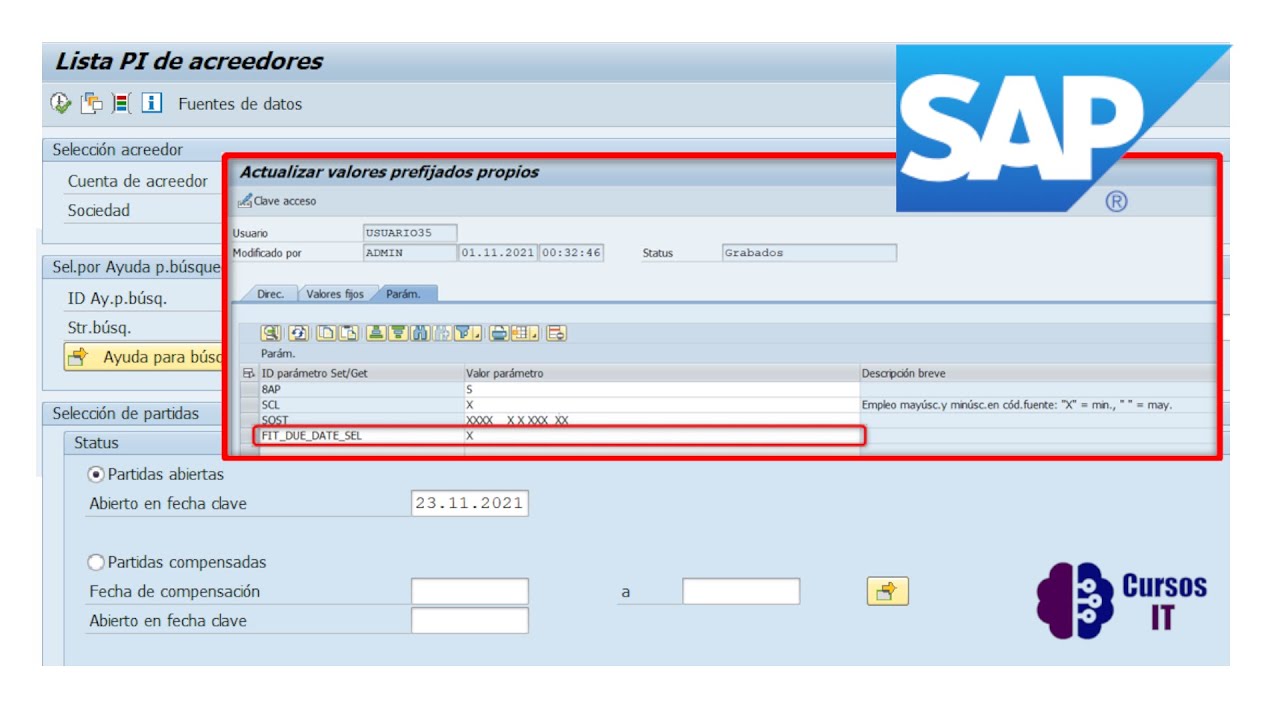This screenshot has width=1280, height=720.
Task: Click the Fecha de compensación 'a' field
Action: pyautogui.click(x=741, y=591)
